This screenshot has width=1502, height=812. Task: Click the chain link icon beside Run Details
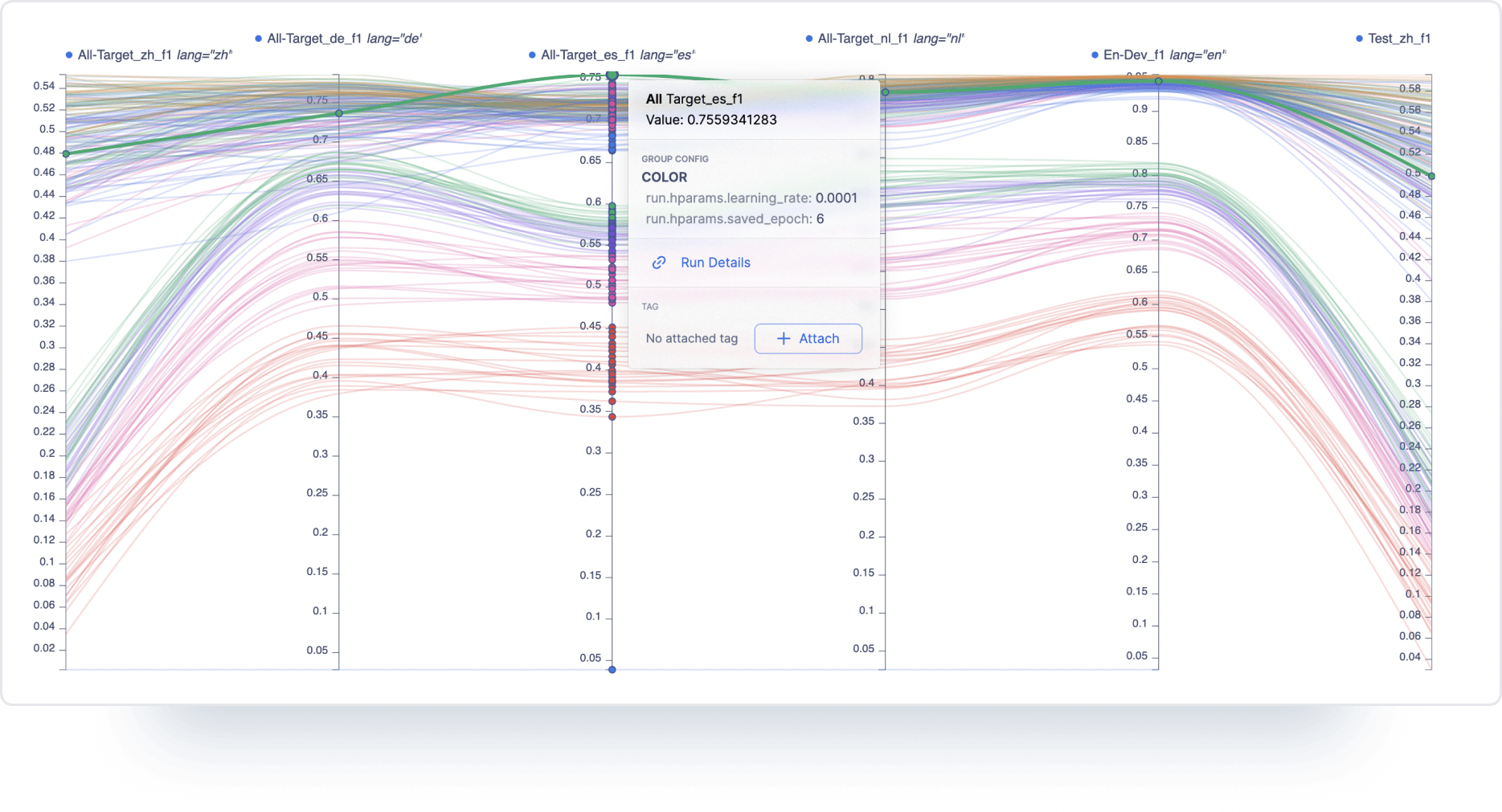[659, 263]
